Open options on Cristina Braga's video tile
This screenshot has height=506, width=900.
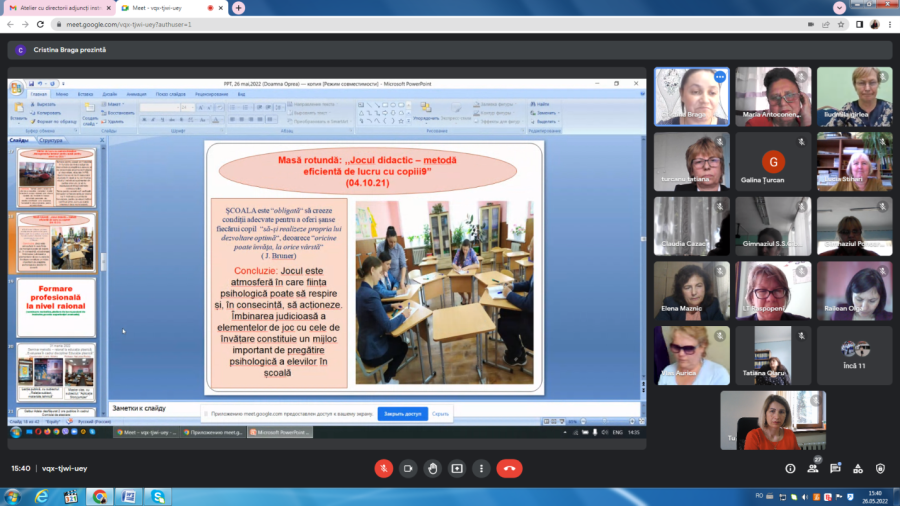720,77
